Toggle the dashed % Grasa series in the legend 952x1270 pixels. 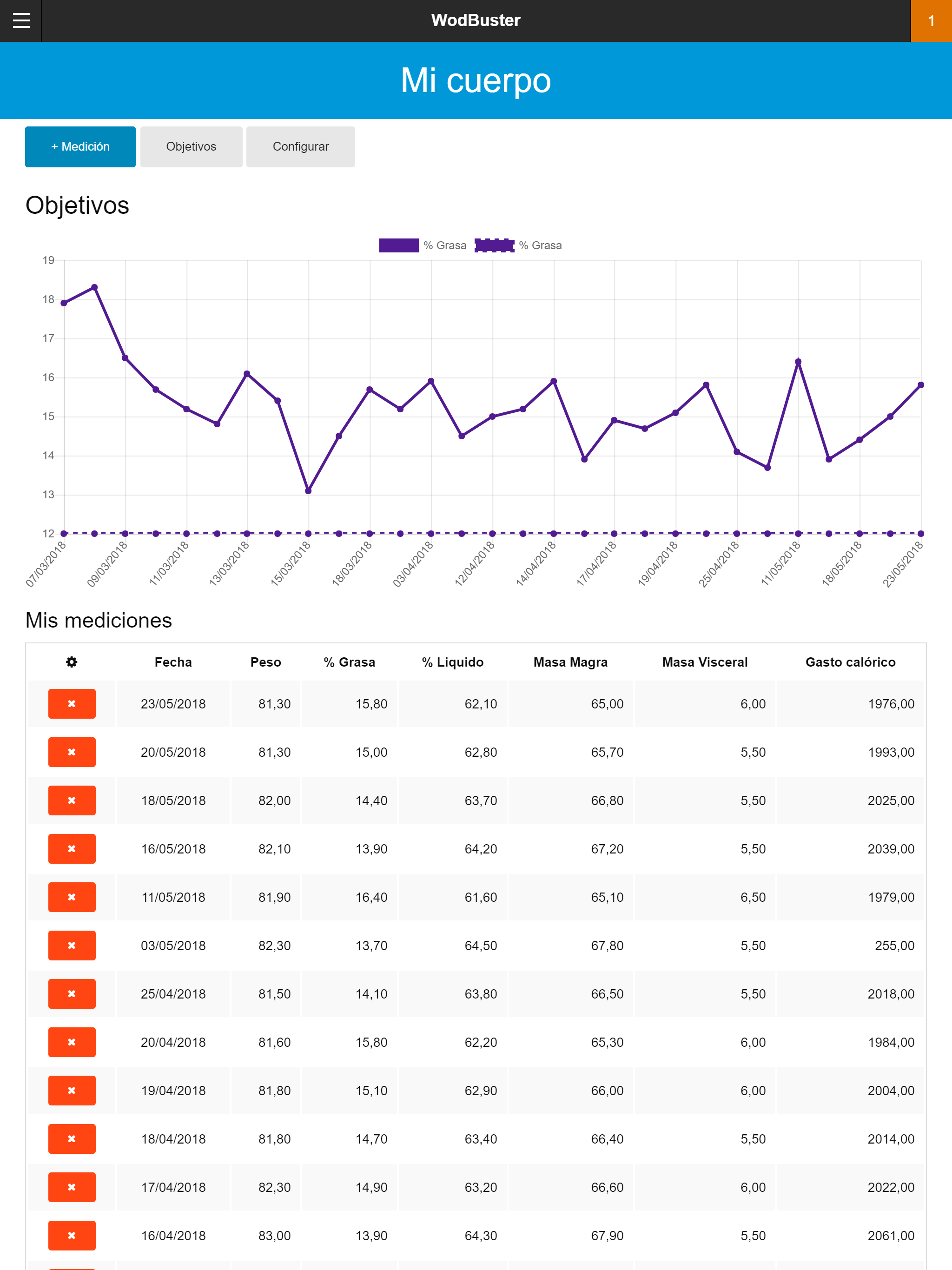[540, 245]
